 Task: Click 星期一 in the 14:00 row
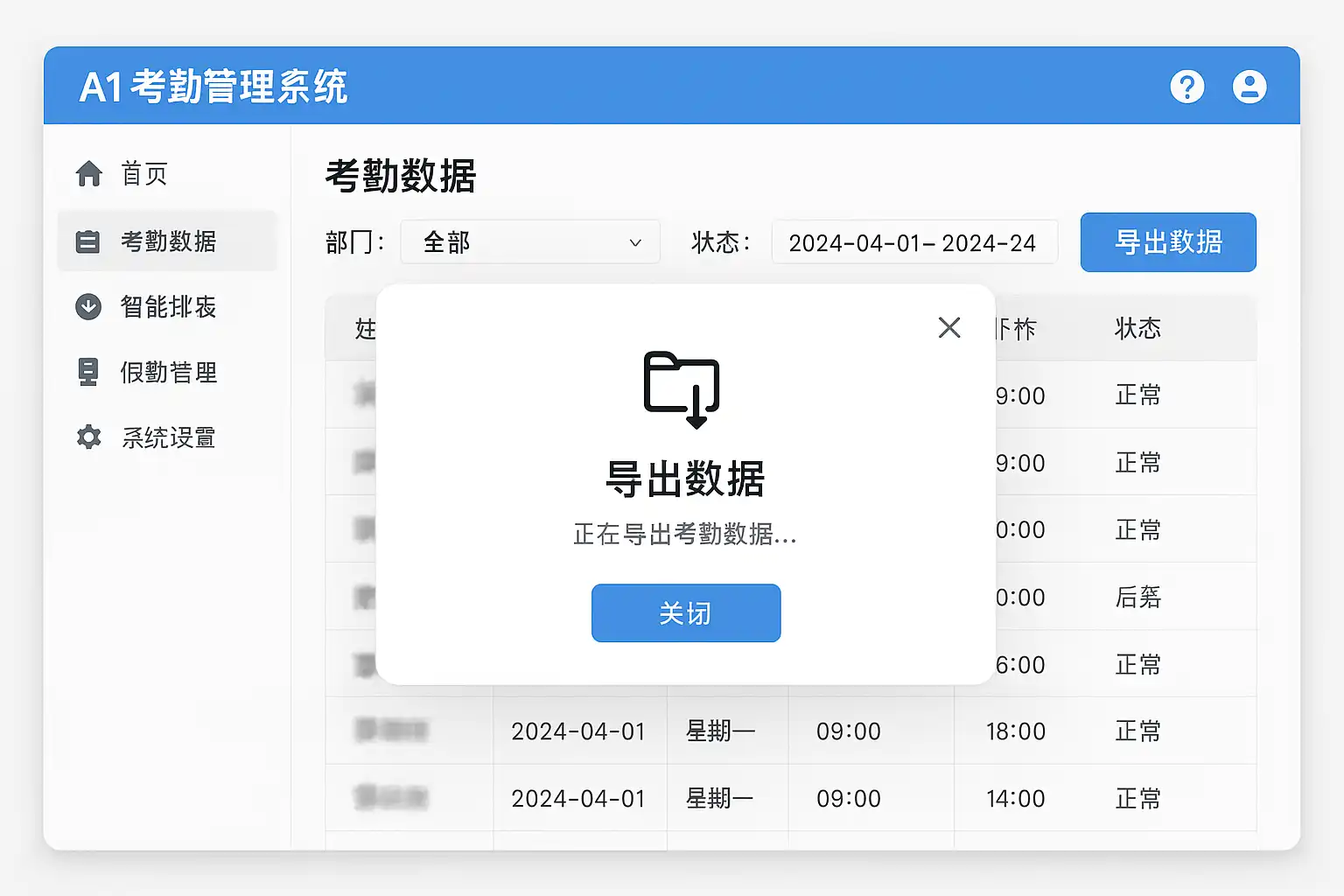pos(720,799)
